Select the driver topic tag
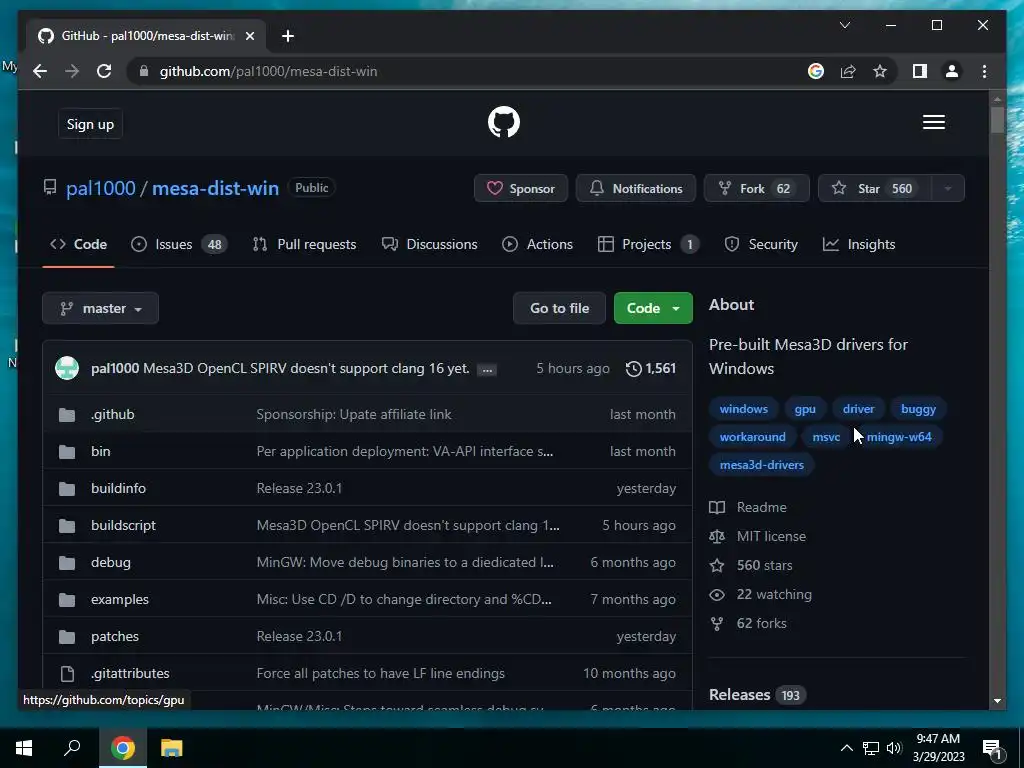The height and width of the screenshot is (768, 1024). (x=858, y=409)
